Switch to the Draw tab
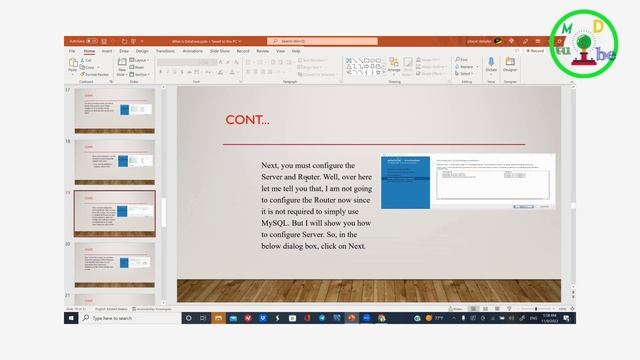 pyautogui.click(x=124, y=51)
